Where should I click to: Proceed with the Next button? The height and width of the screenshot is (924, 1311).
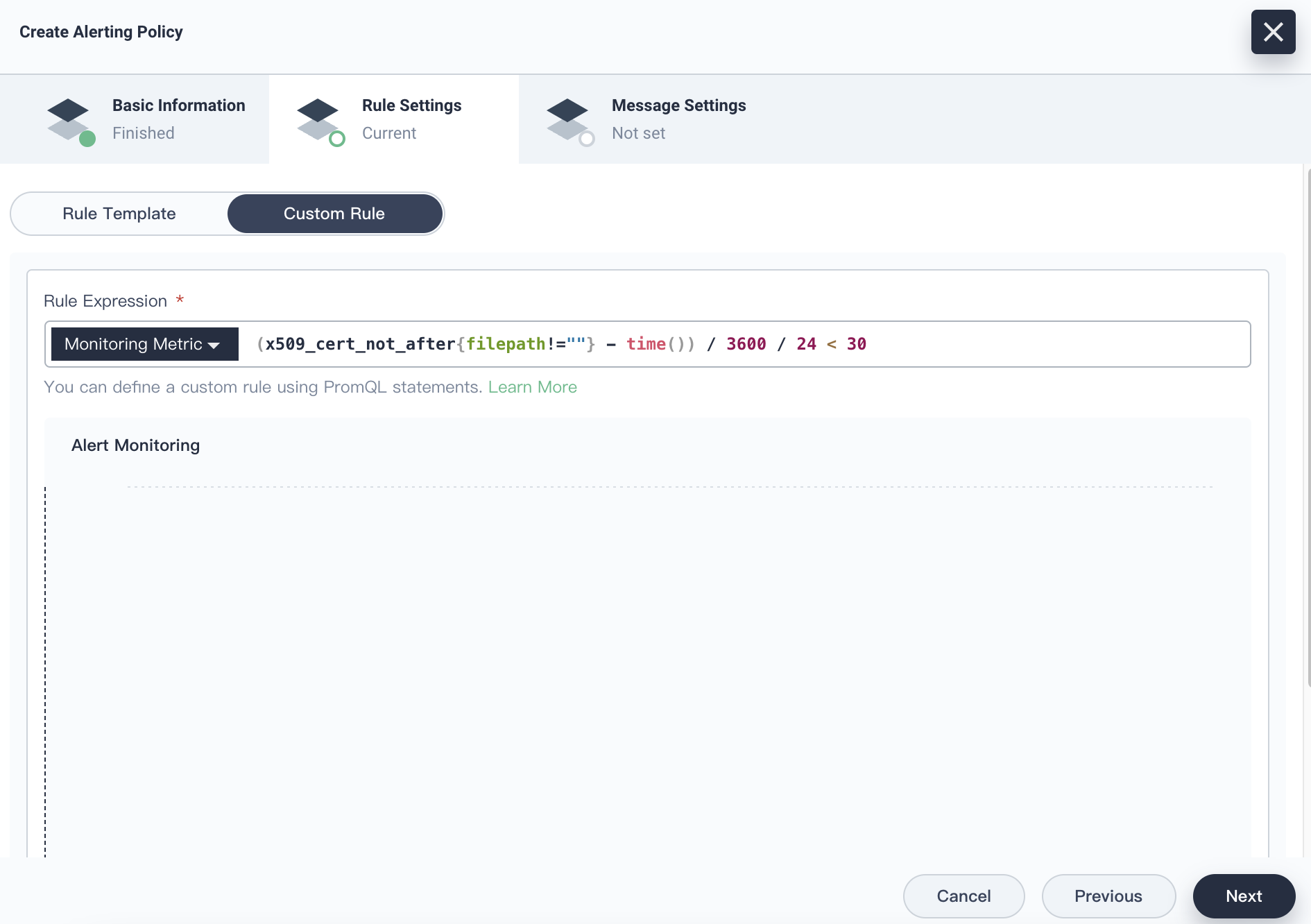tap(1244, 896)
